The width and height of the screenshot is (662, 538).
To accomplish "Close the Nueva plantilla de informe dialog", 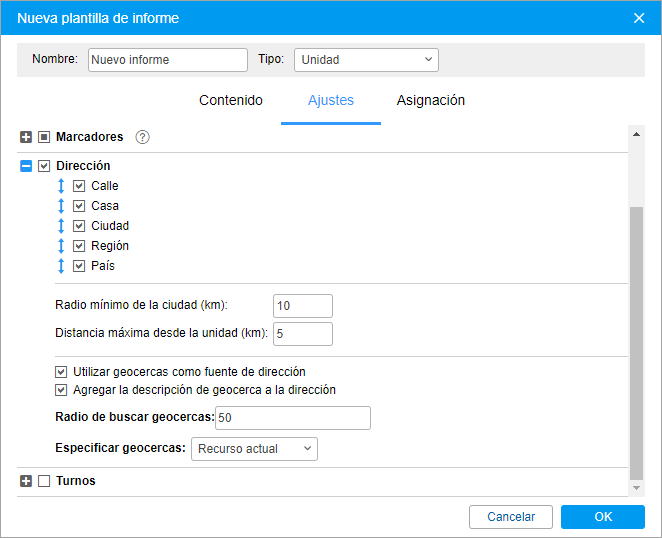I will [640, 17].
